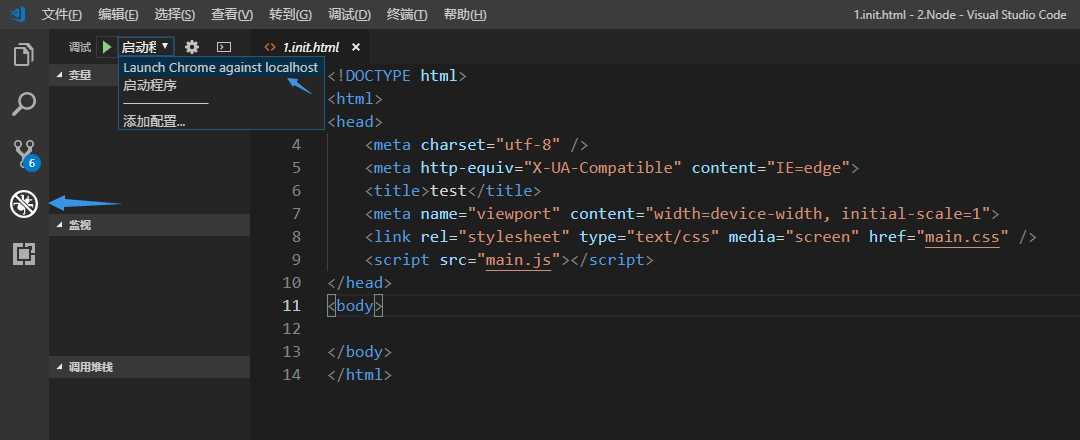The width and height of the screenshot is (1080, 440).
Task: Click the "text/css" type value
Action: 672,237
